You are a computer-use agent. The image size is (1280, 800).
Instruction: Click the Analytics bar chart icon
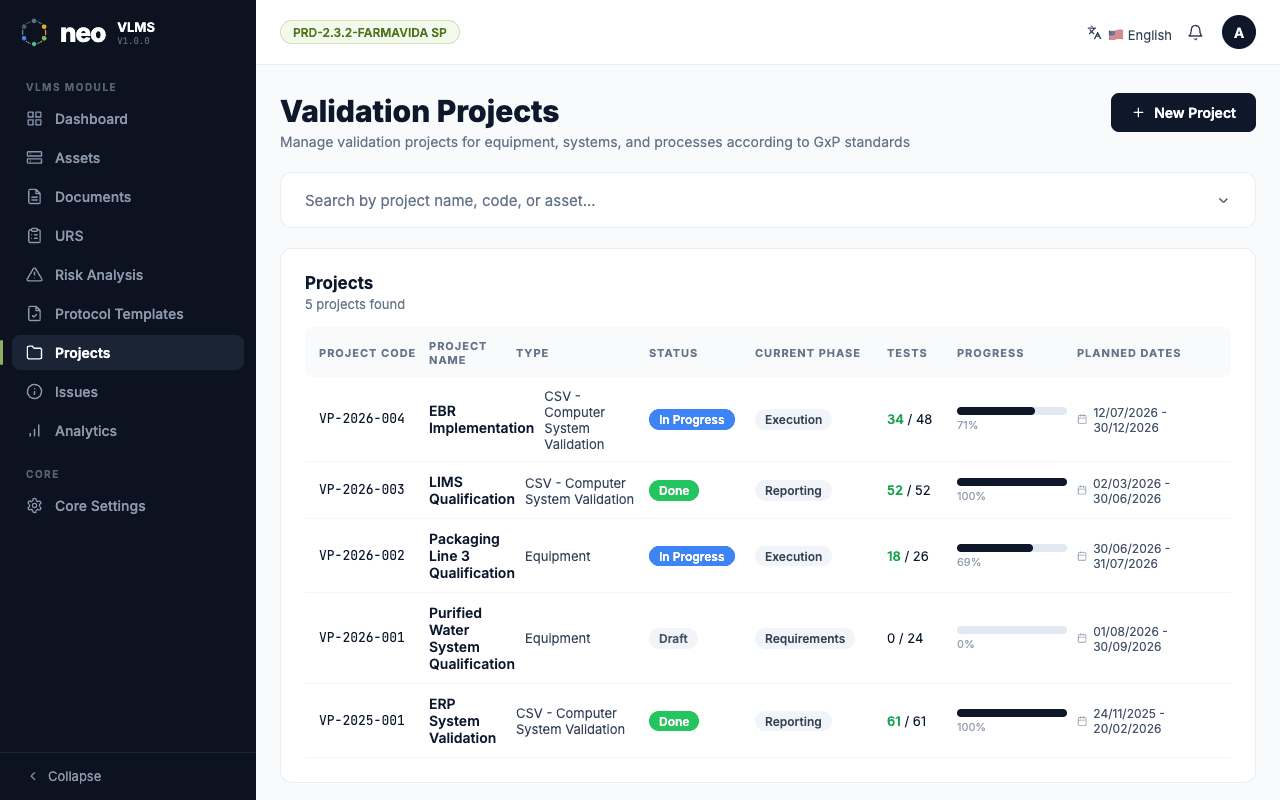tap(34, 431)
